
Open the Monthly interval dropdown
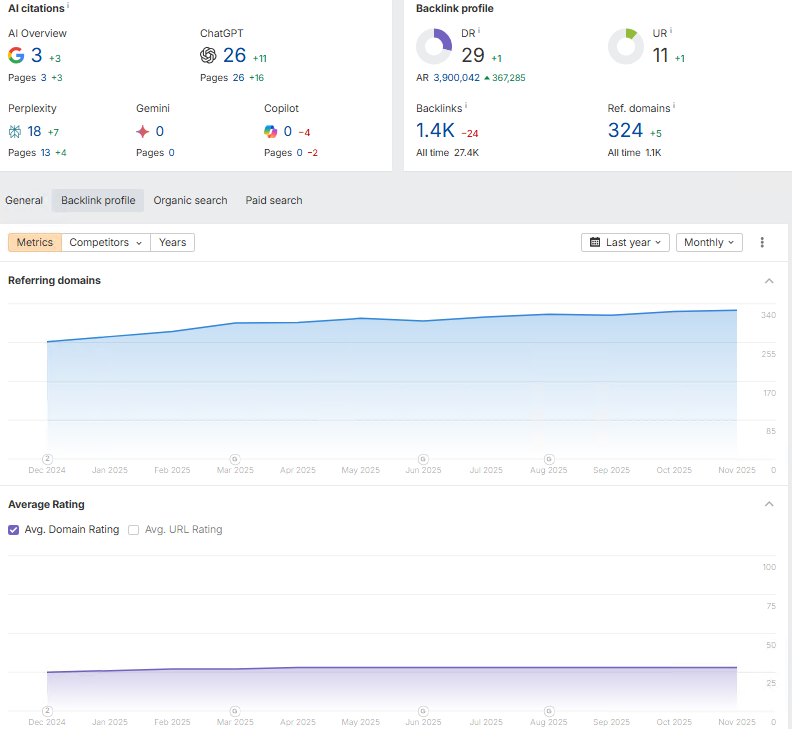point(709,242)
